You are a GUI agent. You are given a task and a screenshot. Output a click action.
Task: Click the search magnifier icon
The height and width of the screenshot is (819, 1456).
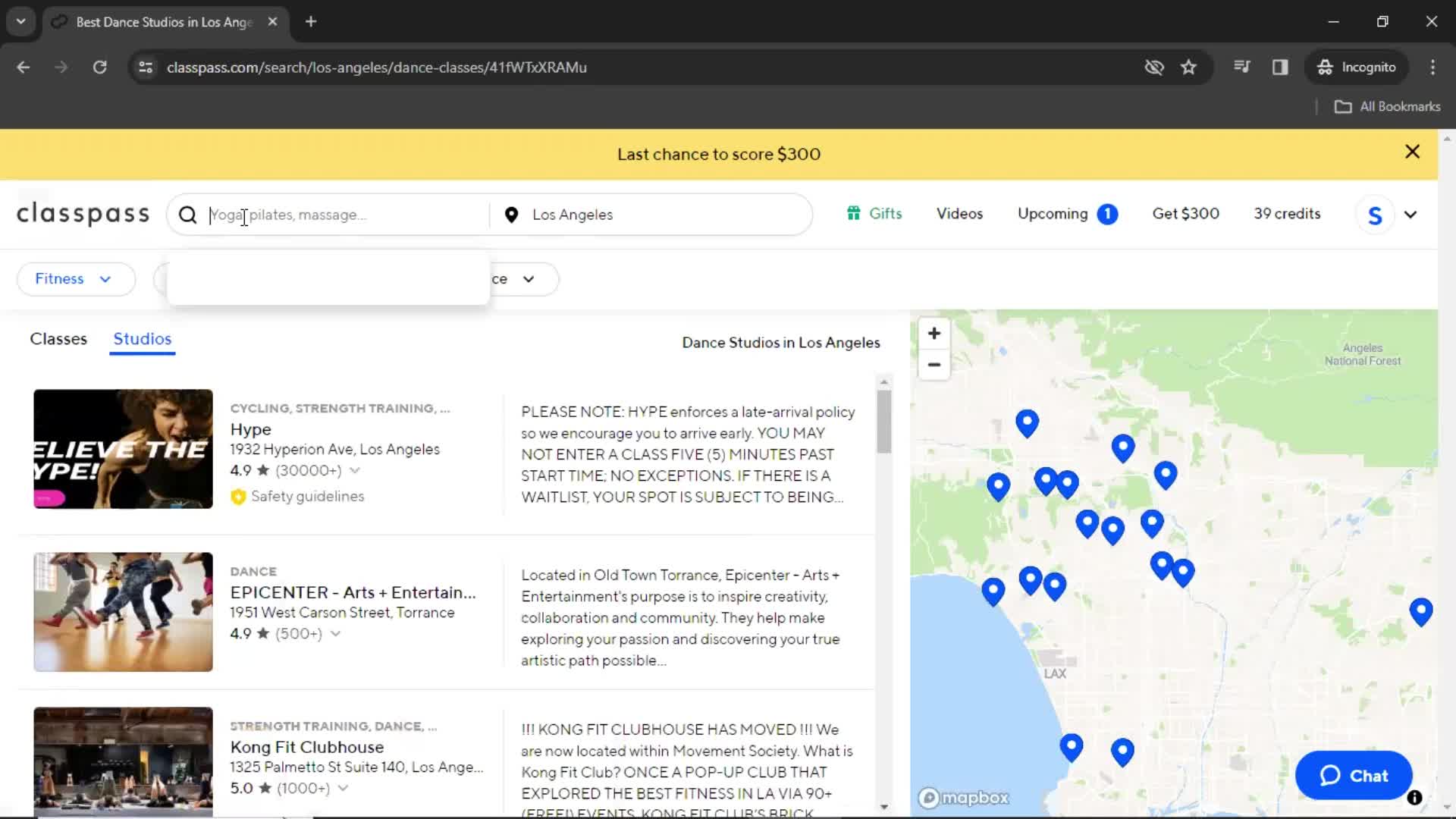[187, 215]
